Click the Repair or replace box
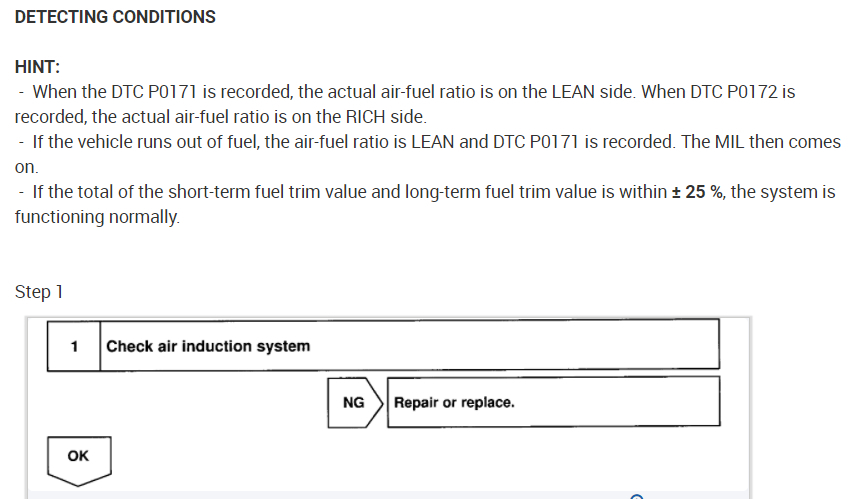 click(553, 403)
